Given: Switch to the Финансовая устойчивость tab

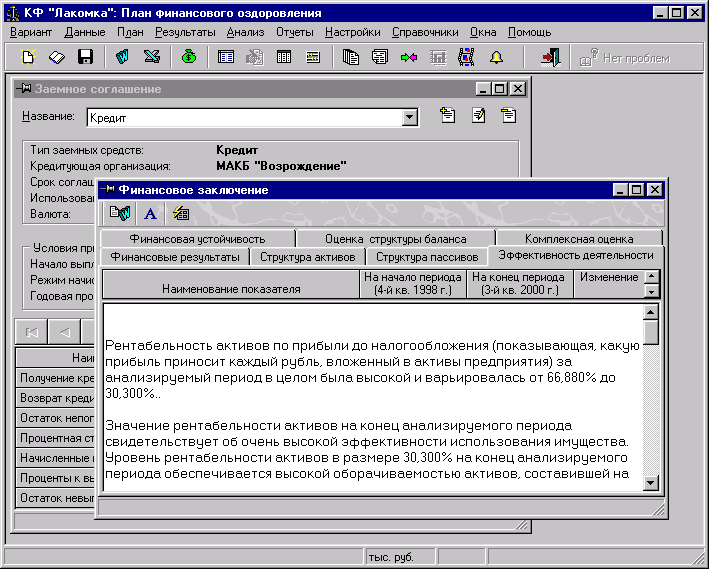Looking at the screenshot, I should [197, 238].
